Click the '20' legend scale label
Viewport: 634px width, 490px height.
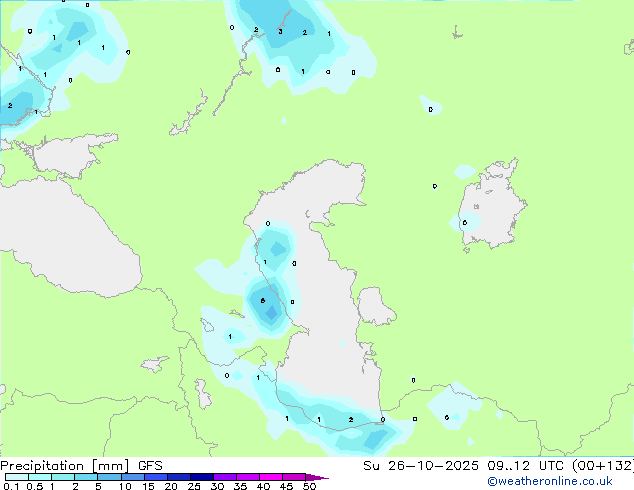click(x=171, y=486)
